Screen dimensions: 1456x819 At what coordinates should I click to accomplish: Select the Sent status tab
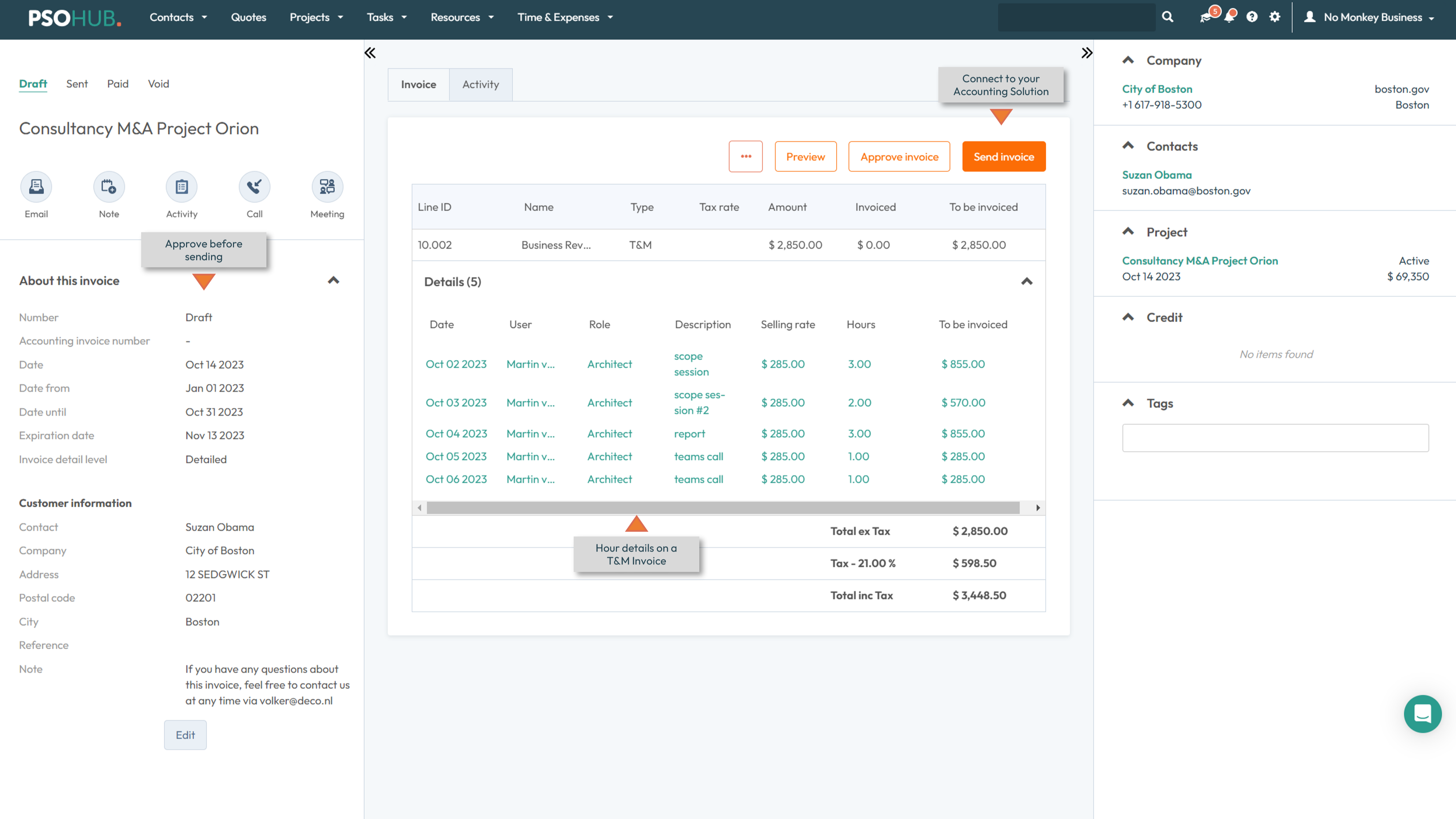77,84
